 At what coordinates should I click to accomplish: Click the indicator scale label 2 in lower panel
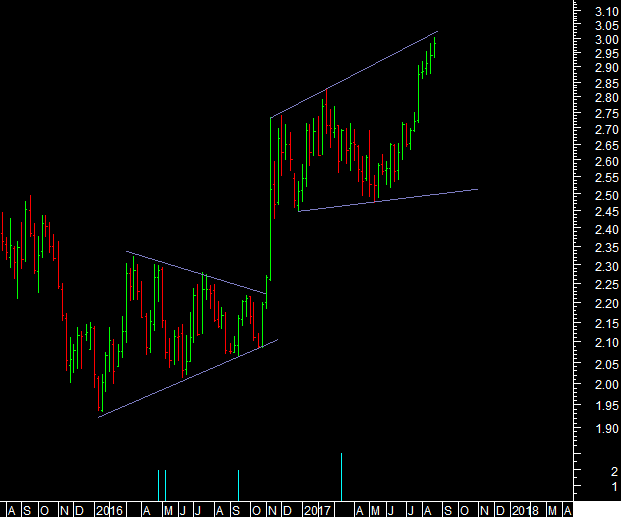coord(614,471)
